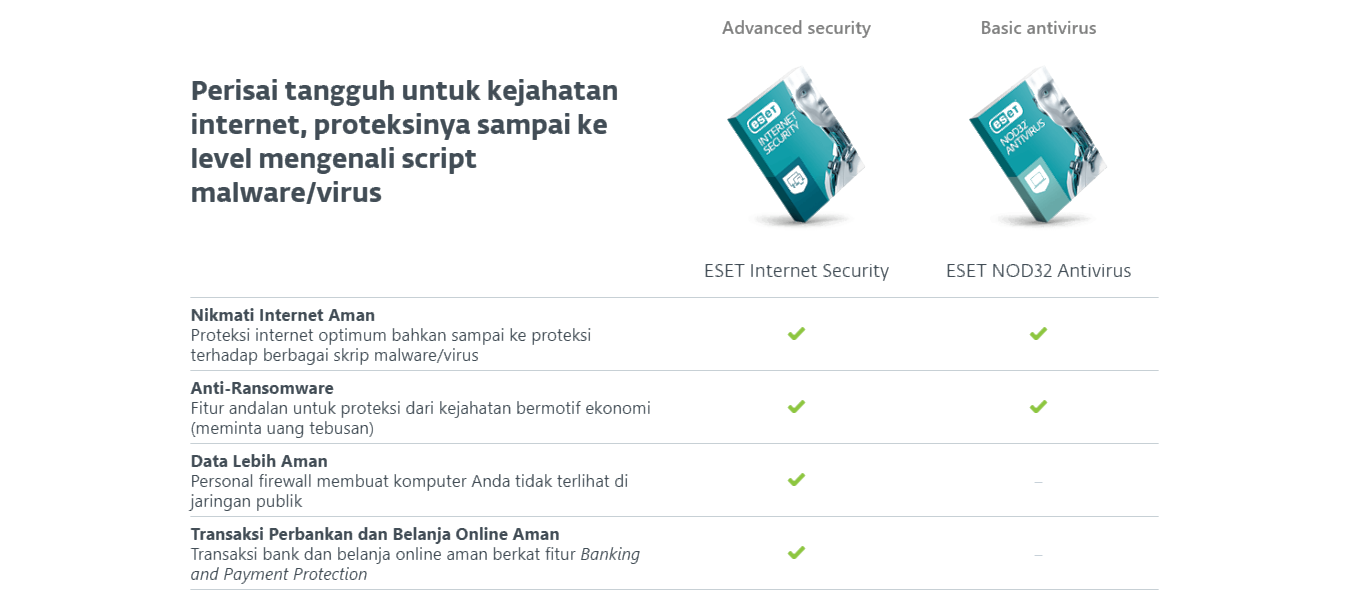This screenshot has width=1366, height=603.
Task: Click the Internet Security checkmark for Transaksi Perbankan row
Action: pos(796,552)
